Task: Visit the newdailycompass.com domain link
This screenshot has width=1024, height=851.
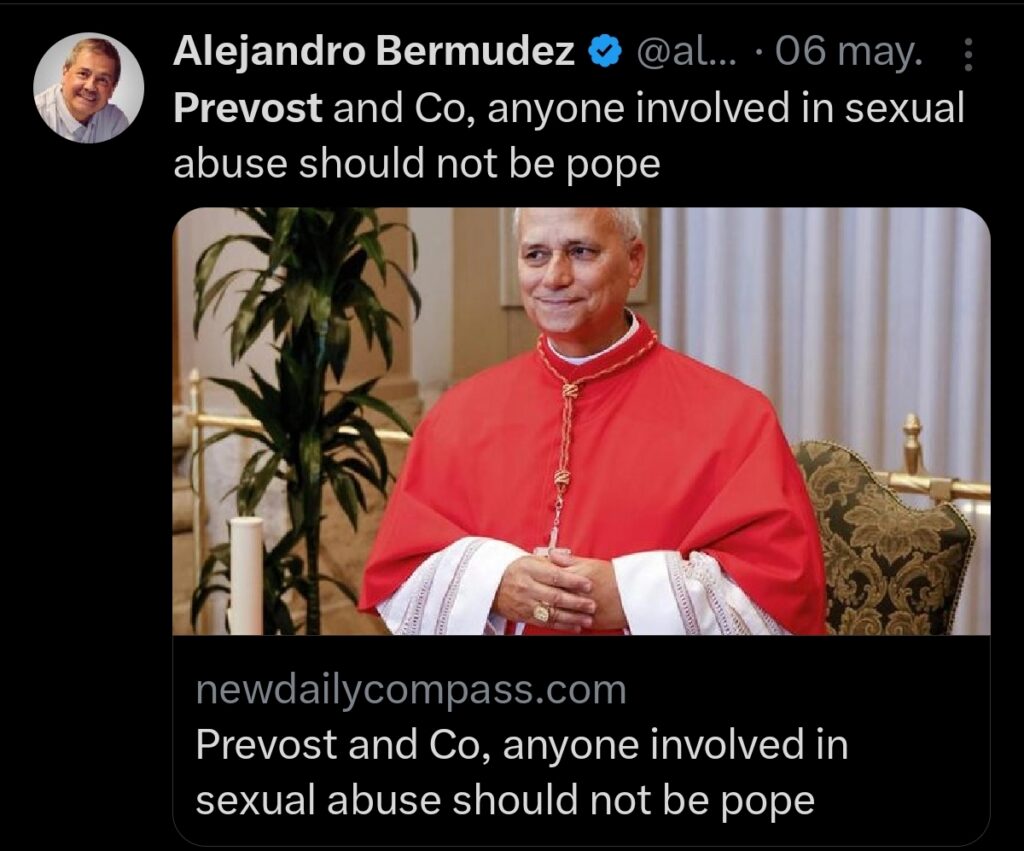Action: coord(411,690)
